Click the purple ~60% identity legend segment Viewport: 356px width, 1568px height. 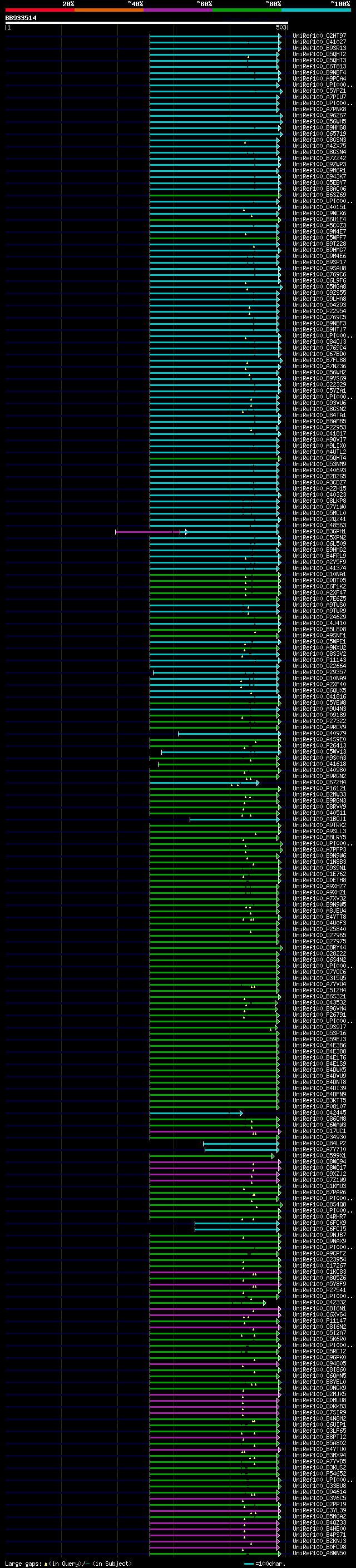179,10
